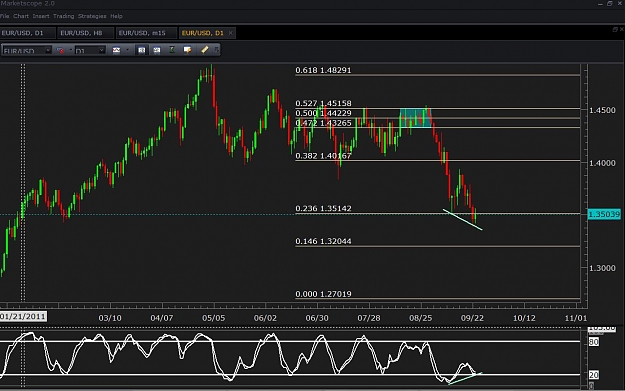Click the 1.4500 price axis label
625x391 pixels.
602,110
